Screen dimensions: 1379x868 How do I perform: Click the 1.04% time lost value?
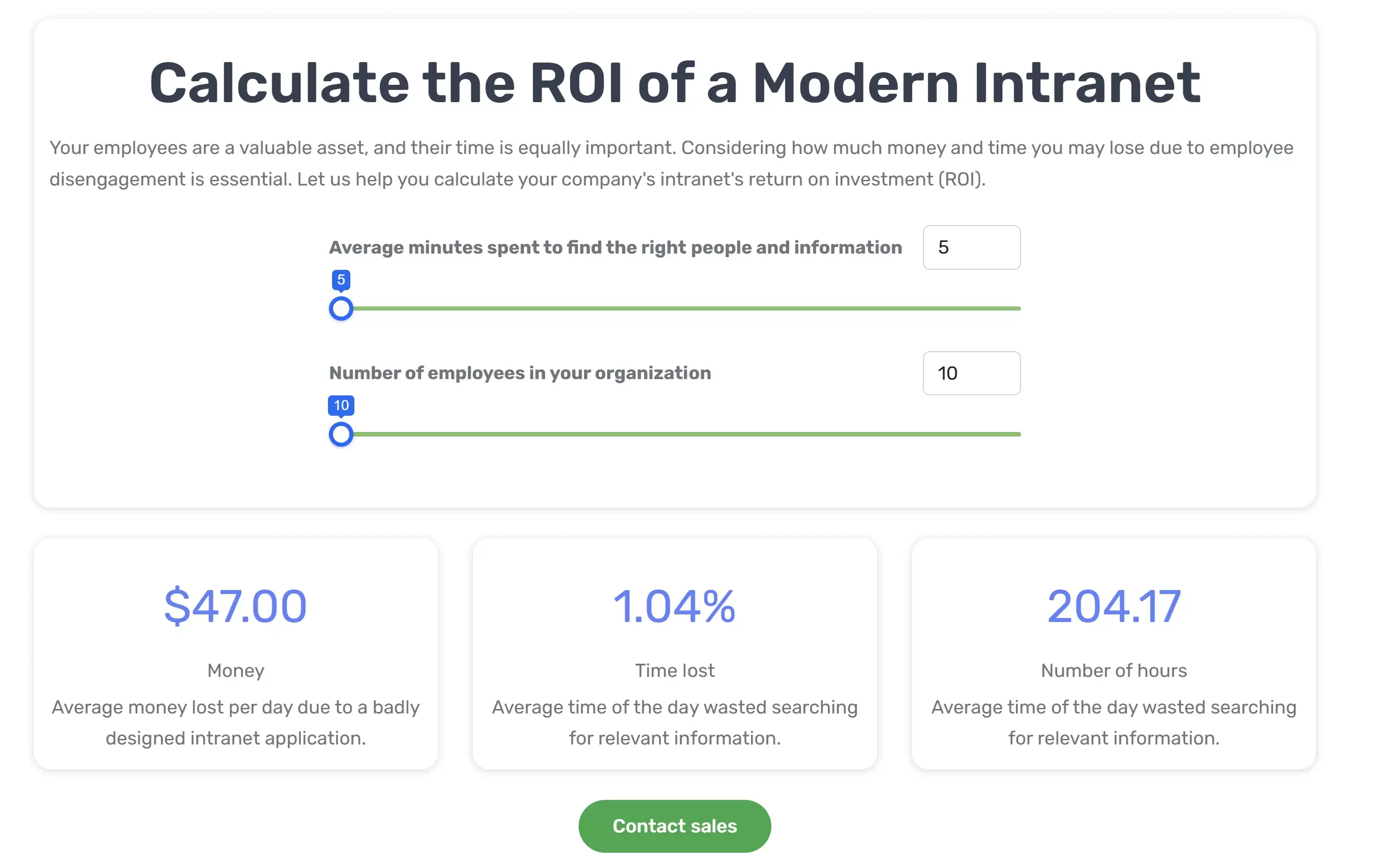pos(674,606)
